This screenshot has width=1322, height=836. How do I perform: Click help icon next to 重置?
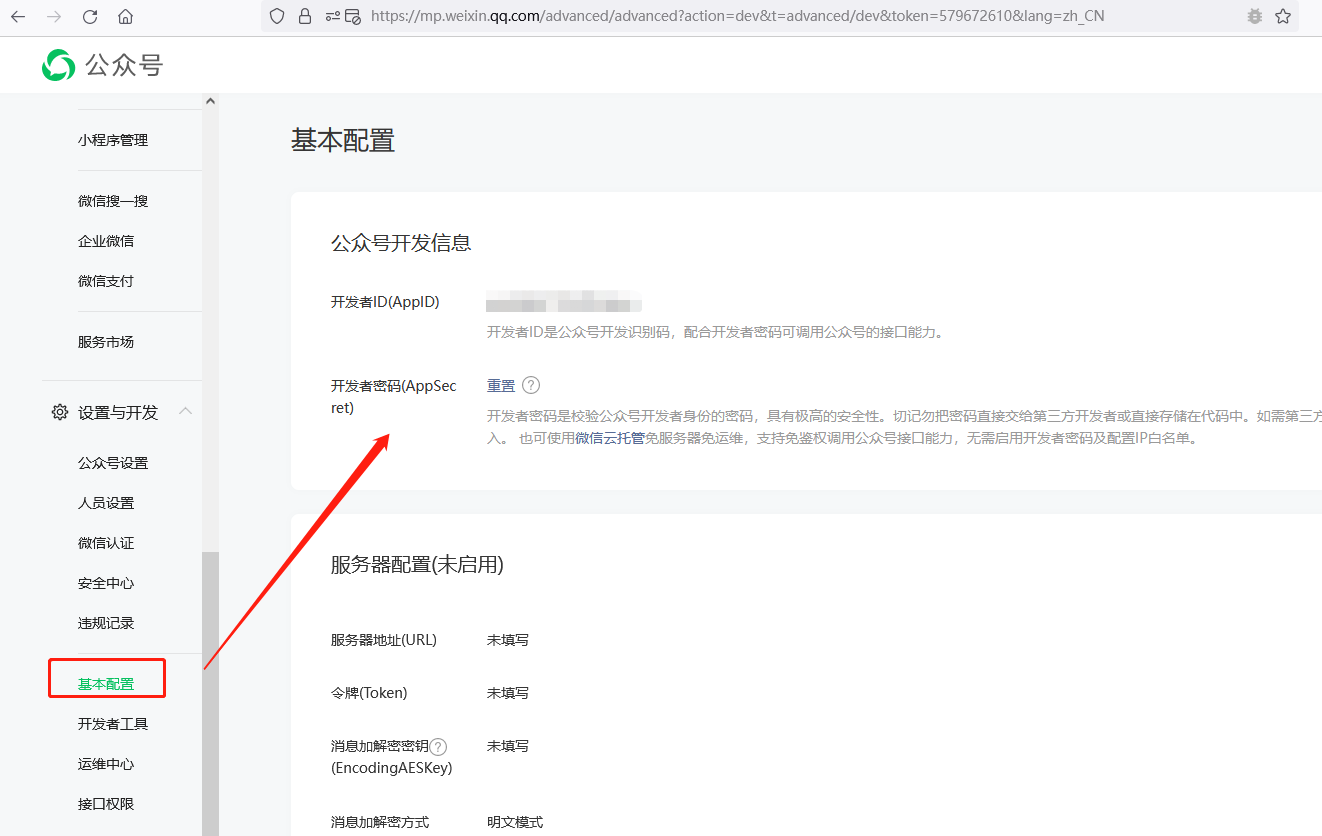[x=531, y=386]
